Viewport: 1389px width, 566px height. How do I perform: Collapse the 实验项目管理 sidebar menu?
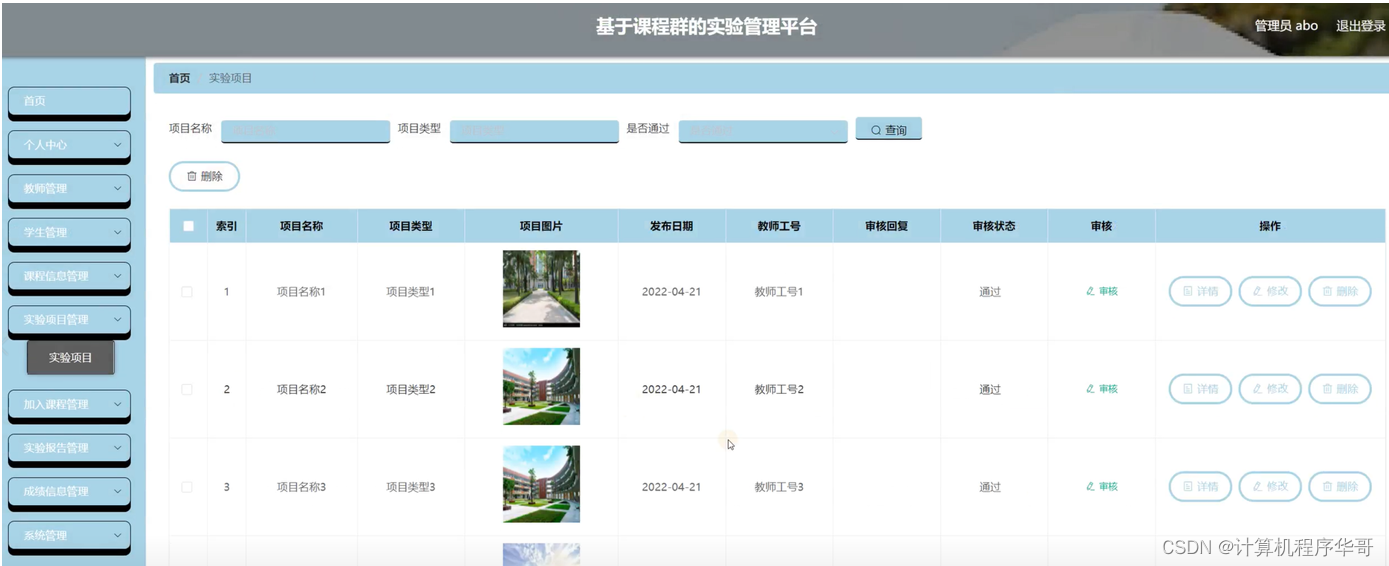click(x=69, y=320)
